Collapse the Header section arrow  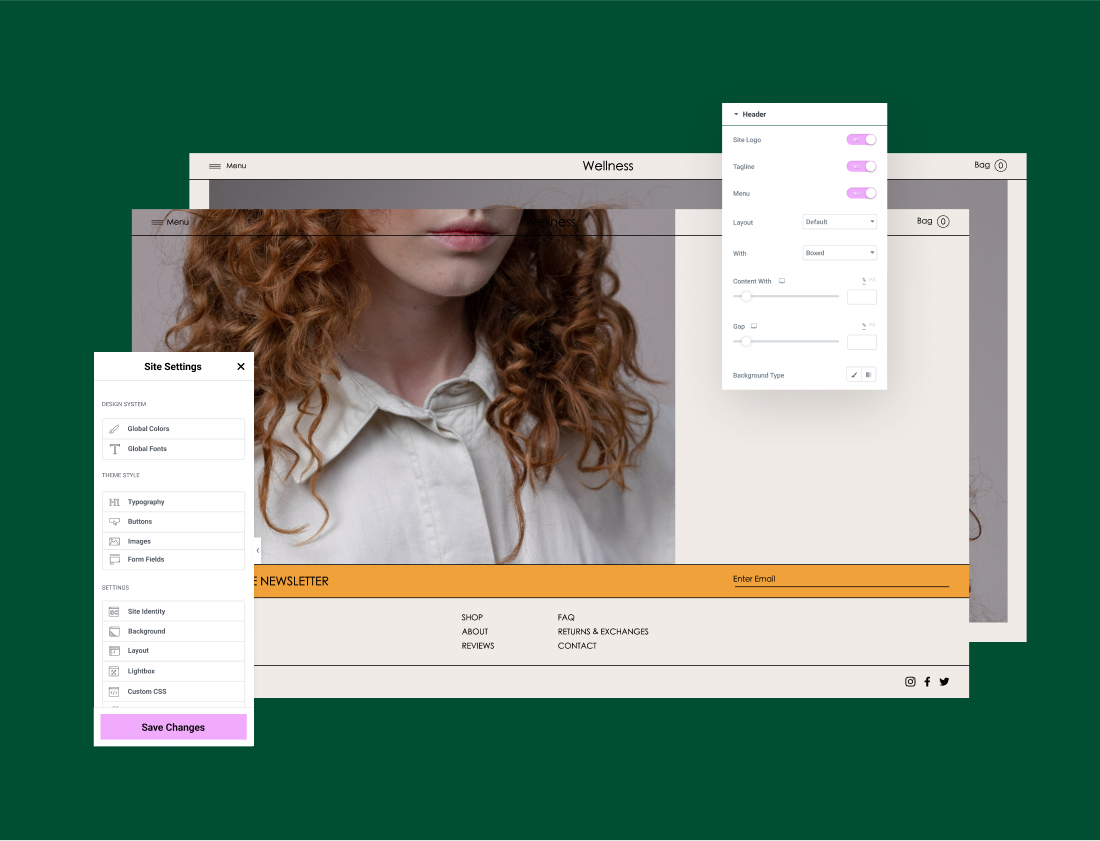[x=736, y=115]
